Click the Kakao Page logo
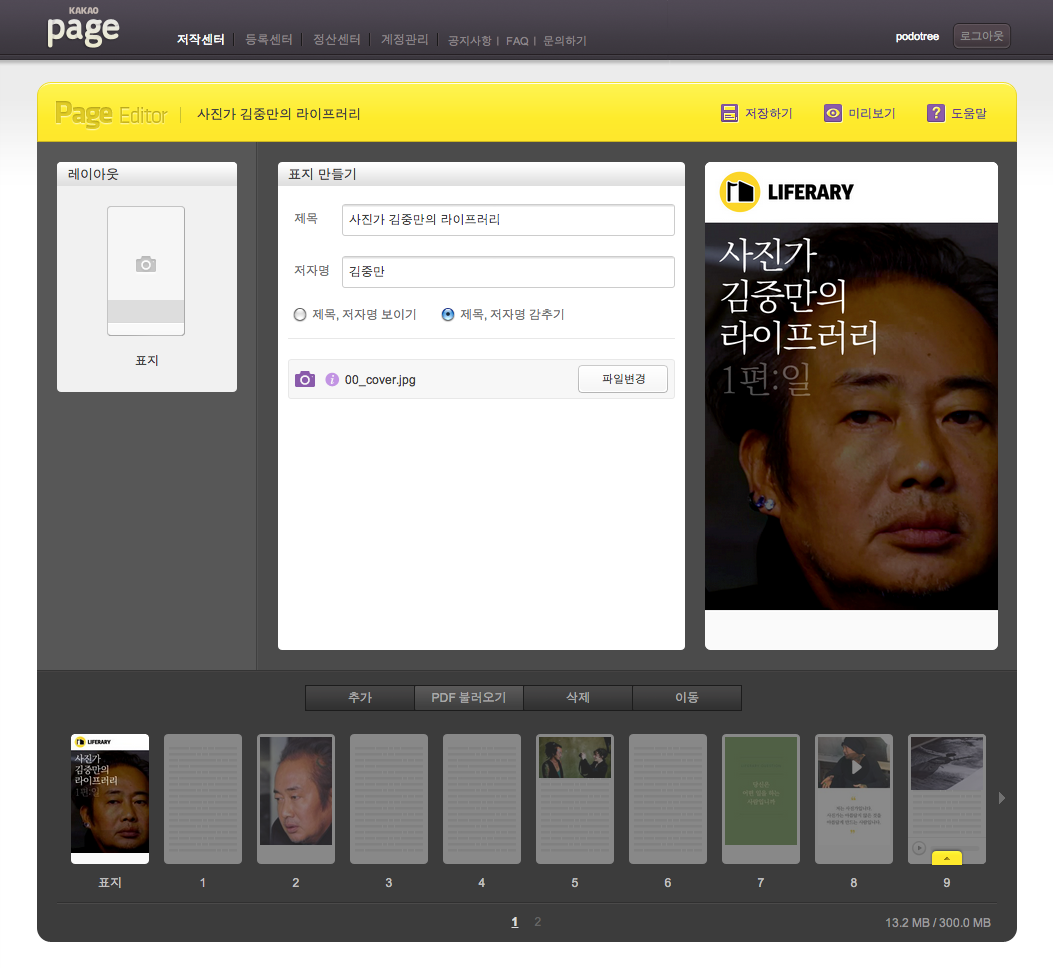 pyautogui.click(x=83, y=28)
